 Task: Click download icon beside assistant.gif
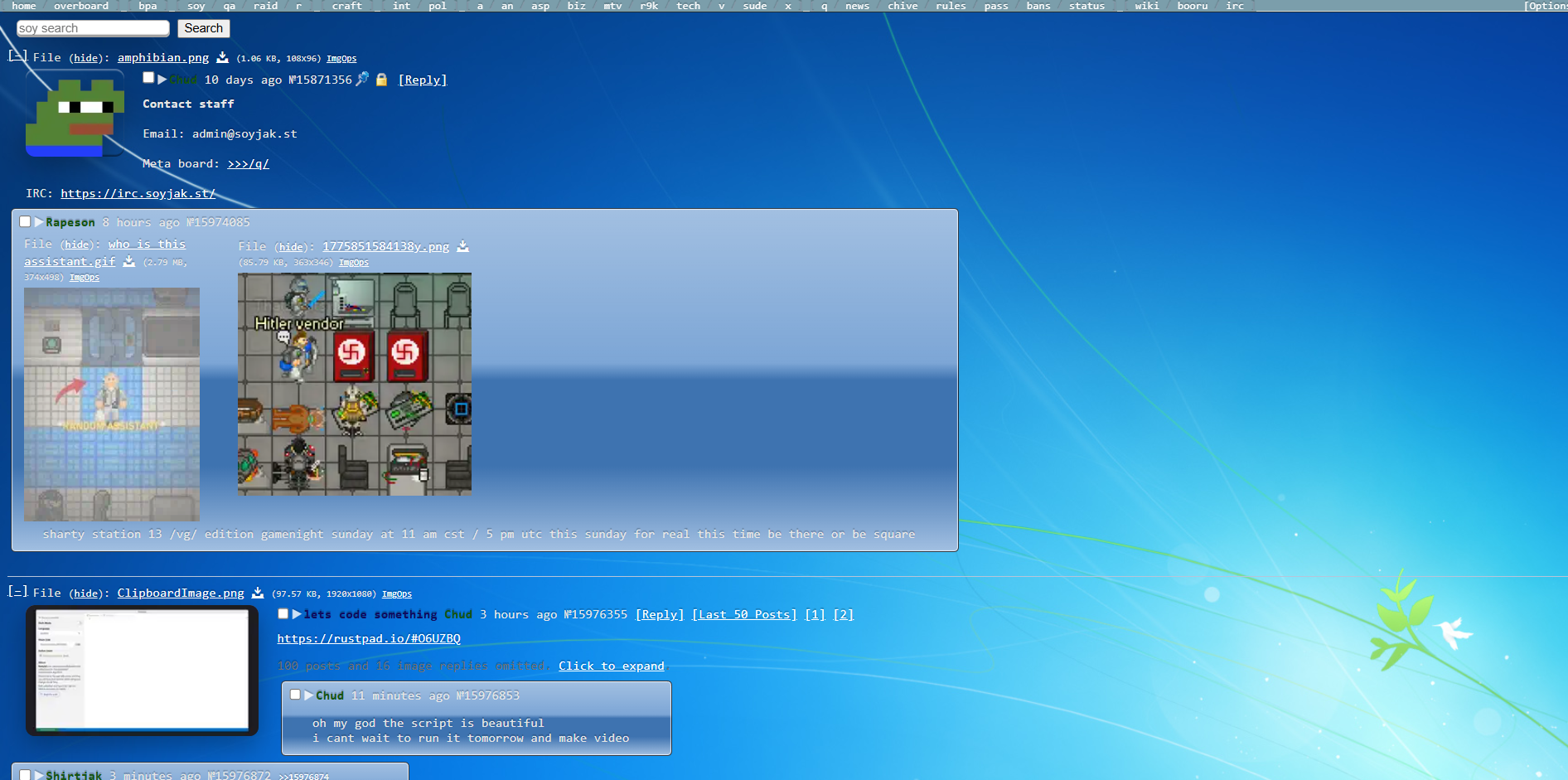129,262
